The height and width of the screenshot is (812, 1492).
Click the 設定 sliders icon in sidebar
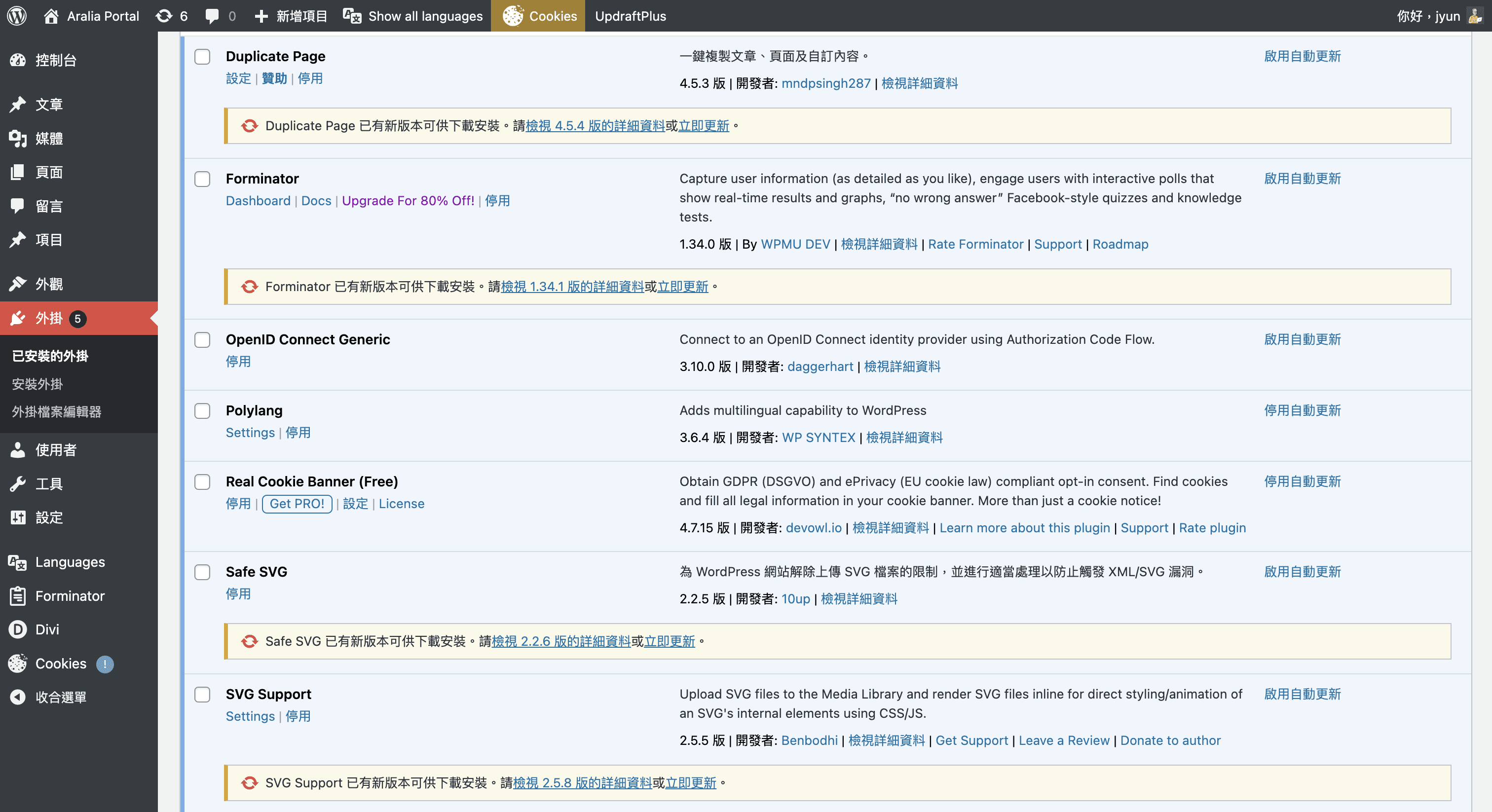18,517
